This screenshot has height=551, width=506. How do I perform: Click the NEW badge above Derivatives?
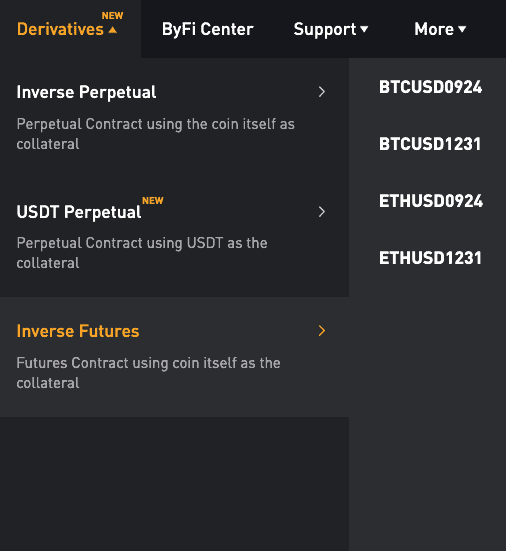[112, 16]
